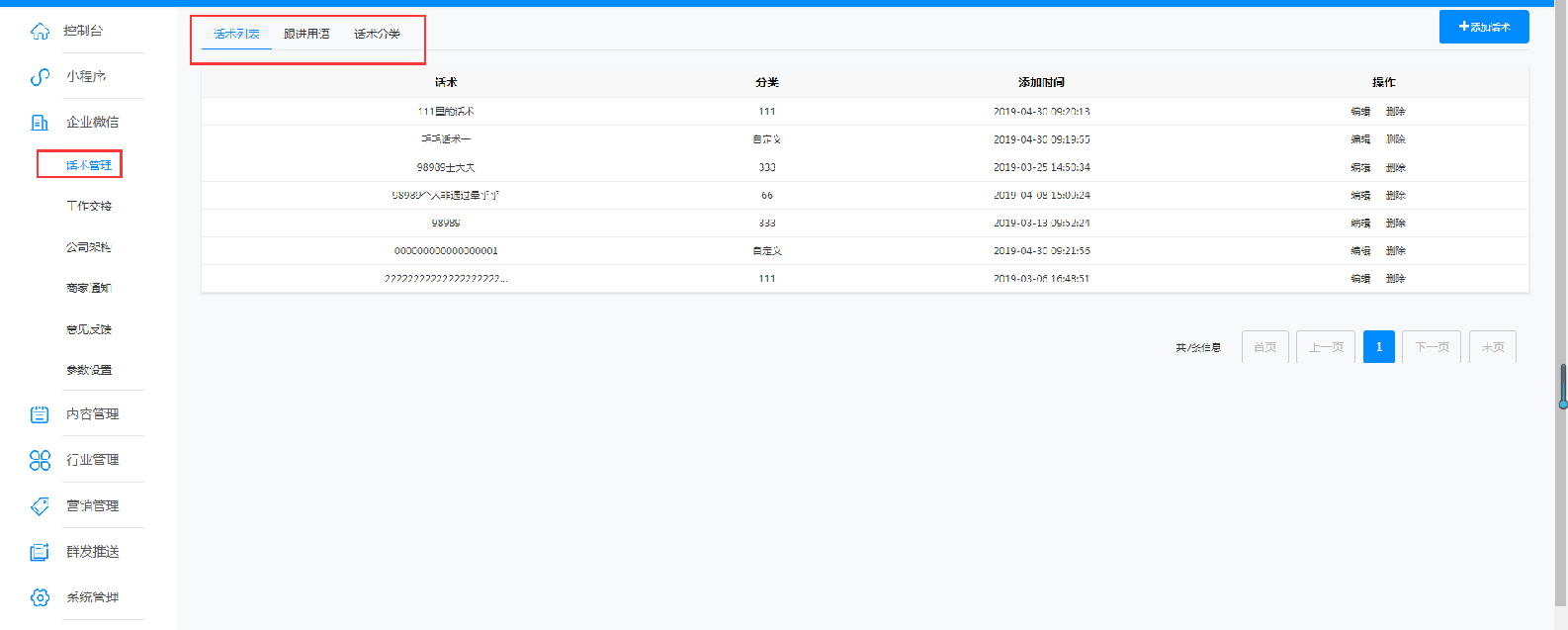This screenshot has height=630, width=1568.
Task: Click the 共7条信息 record count text
Action: point(1198,348)
